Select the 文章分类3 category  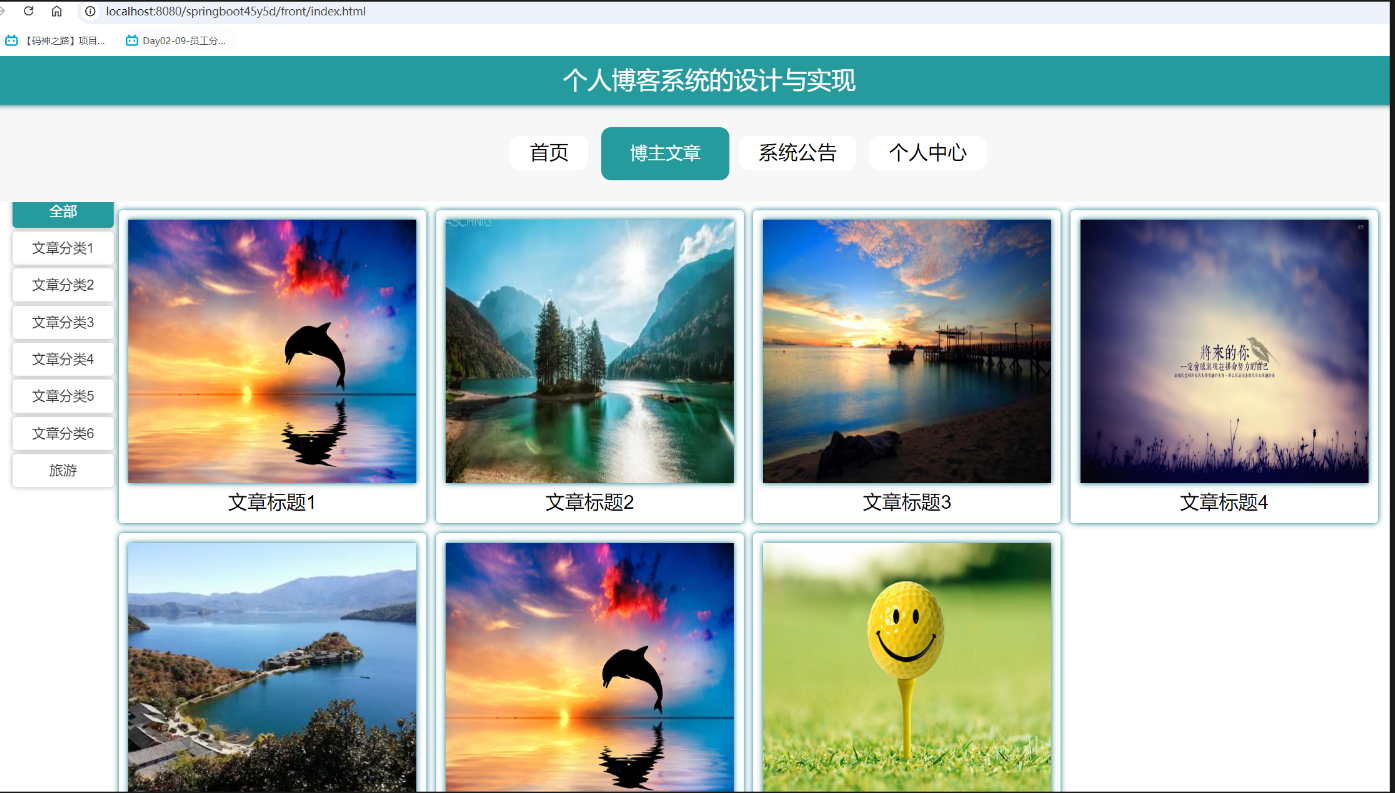[62, 322]
